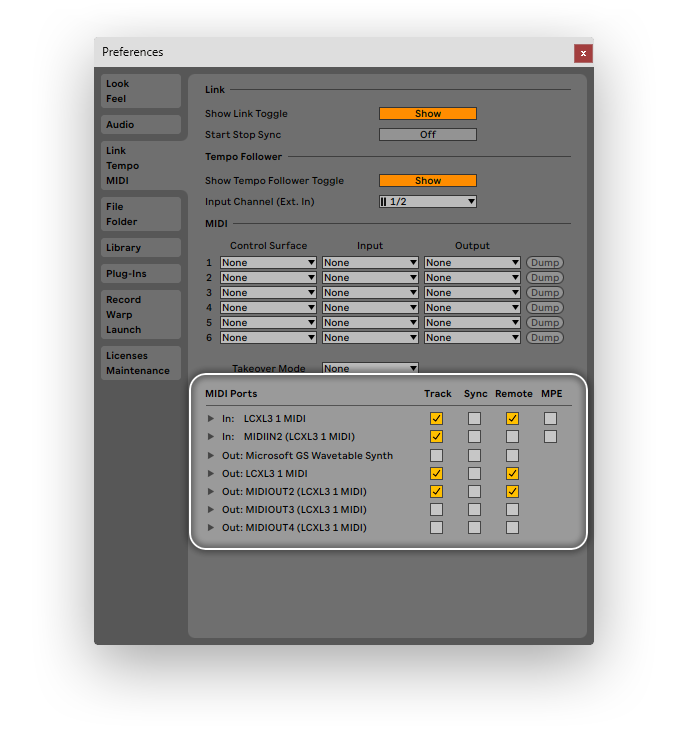Enable Track for Out: MIDIOUT3
Screen dimensions: 688x751
[x=436, y=510]
